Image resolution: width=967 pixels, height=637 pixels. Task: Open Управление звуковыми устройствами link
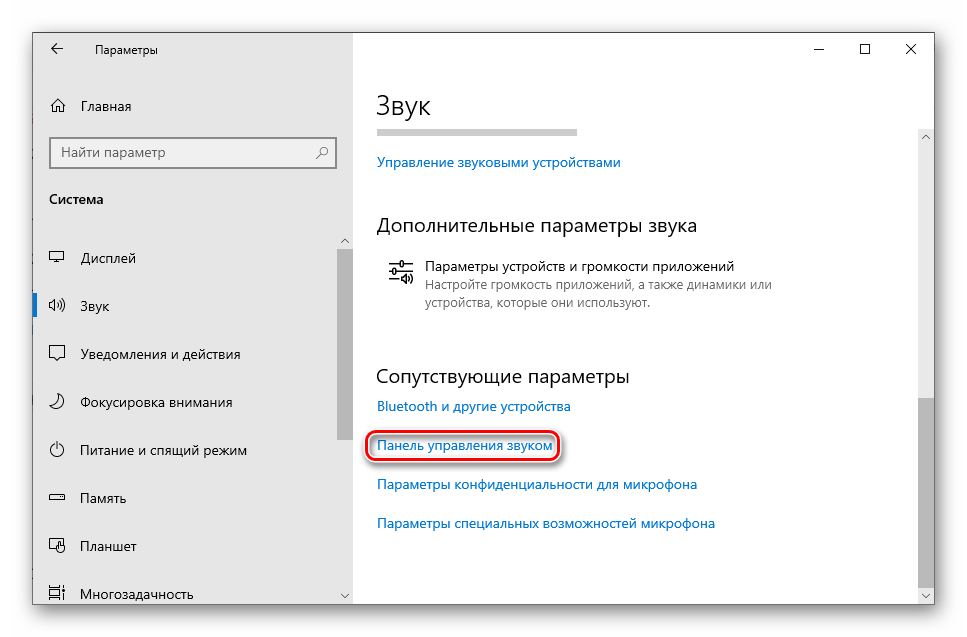(x=498, y=162)
